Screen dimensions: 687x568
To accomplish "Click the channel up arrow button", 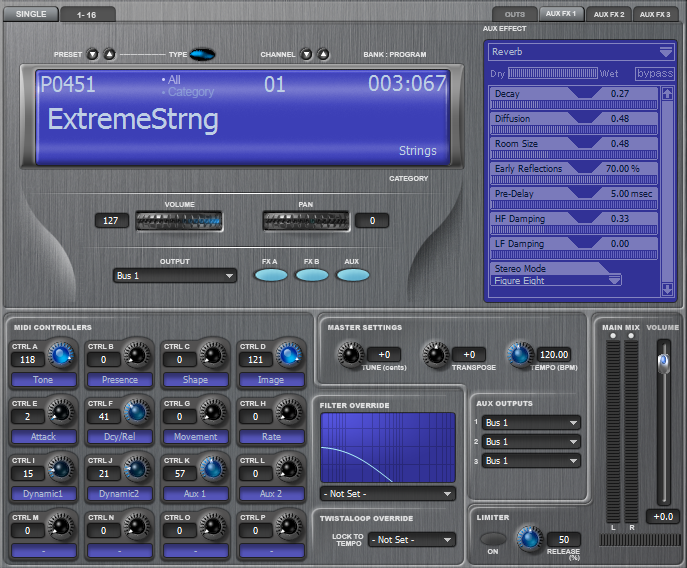I will (x=324, y=54).
